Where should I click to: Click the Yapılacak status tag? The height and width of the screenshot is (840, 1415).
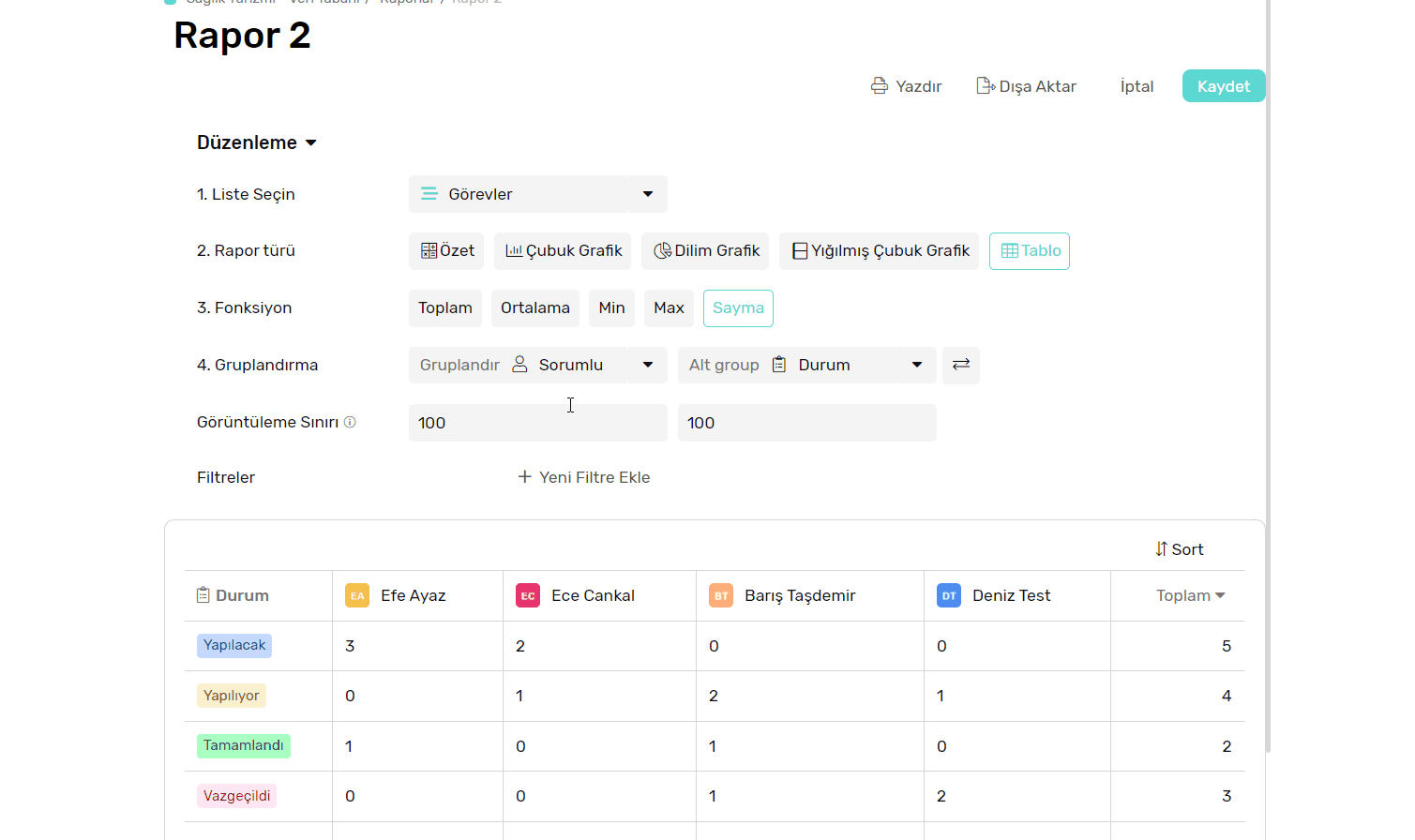(234, 645)
